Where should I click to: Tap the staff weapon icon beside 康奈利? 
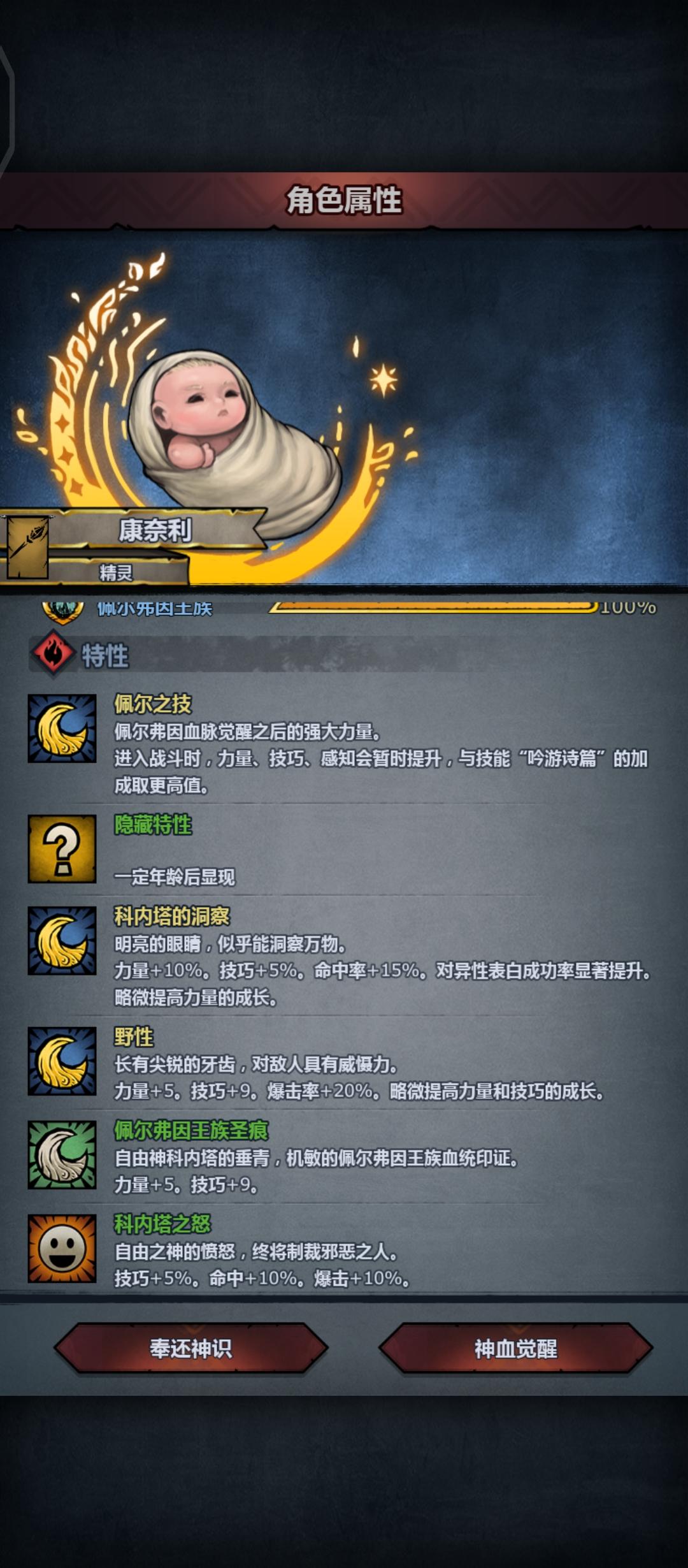point(27,547)
